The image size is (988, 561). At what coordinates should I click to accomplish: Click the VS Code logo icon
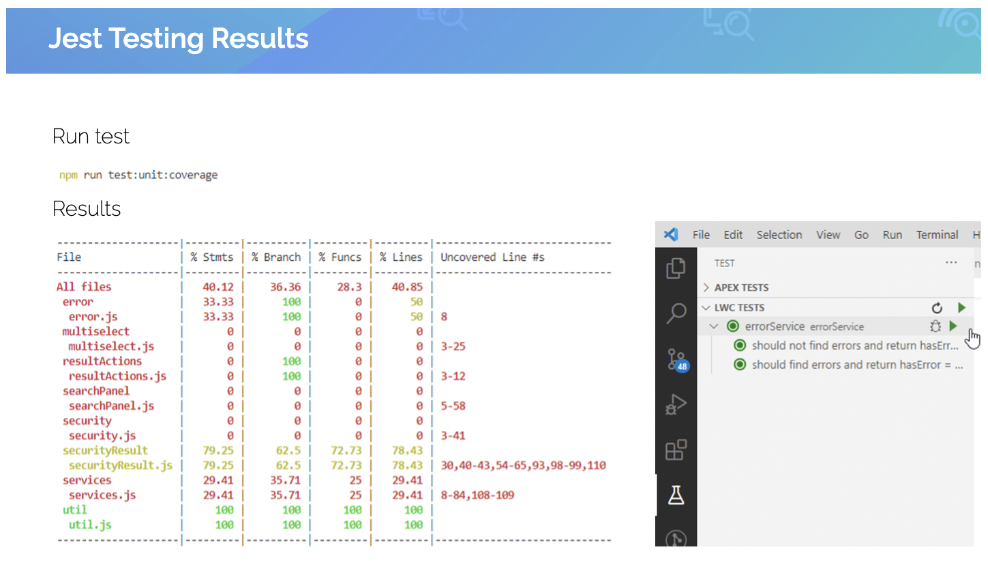point(671,234)
